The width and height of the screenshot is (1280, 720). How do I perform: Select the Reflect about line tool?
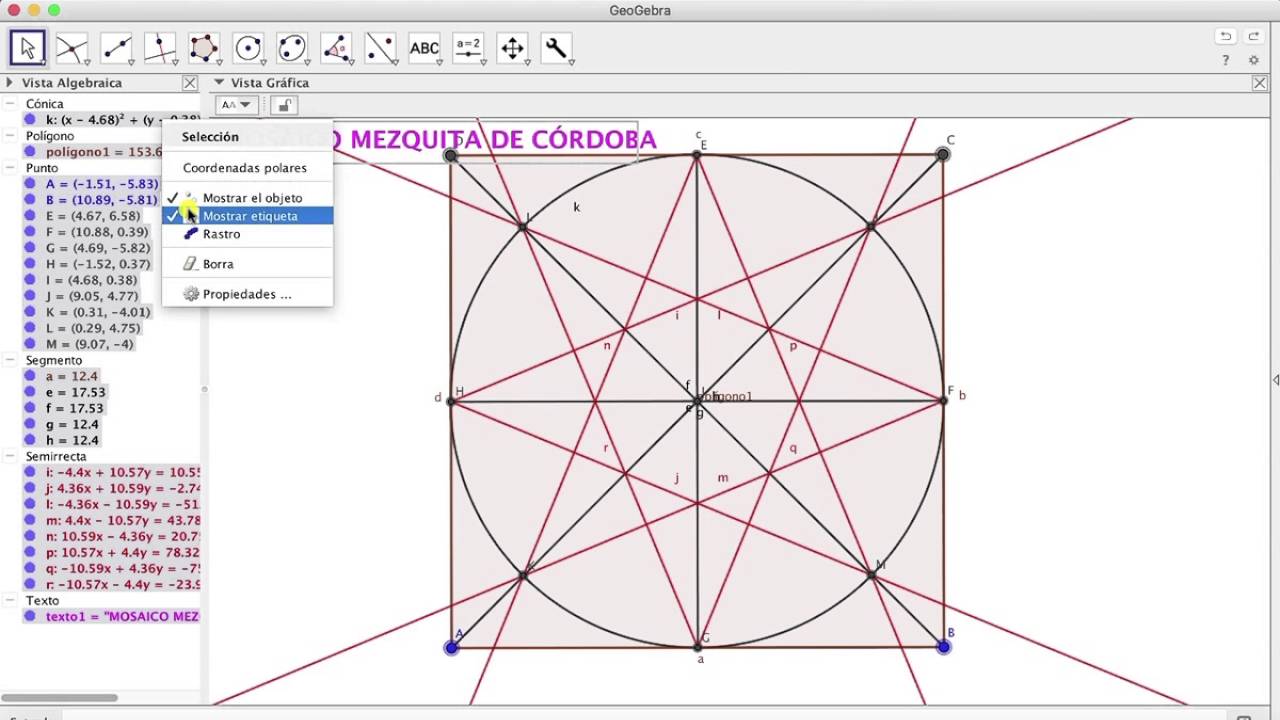point(380,47)
